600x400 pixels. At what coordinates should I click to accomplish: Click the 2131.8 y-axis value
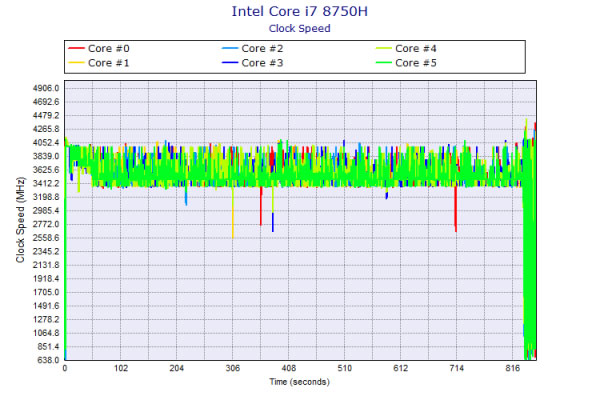click(46, 265)
